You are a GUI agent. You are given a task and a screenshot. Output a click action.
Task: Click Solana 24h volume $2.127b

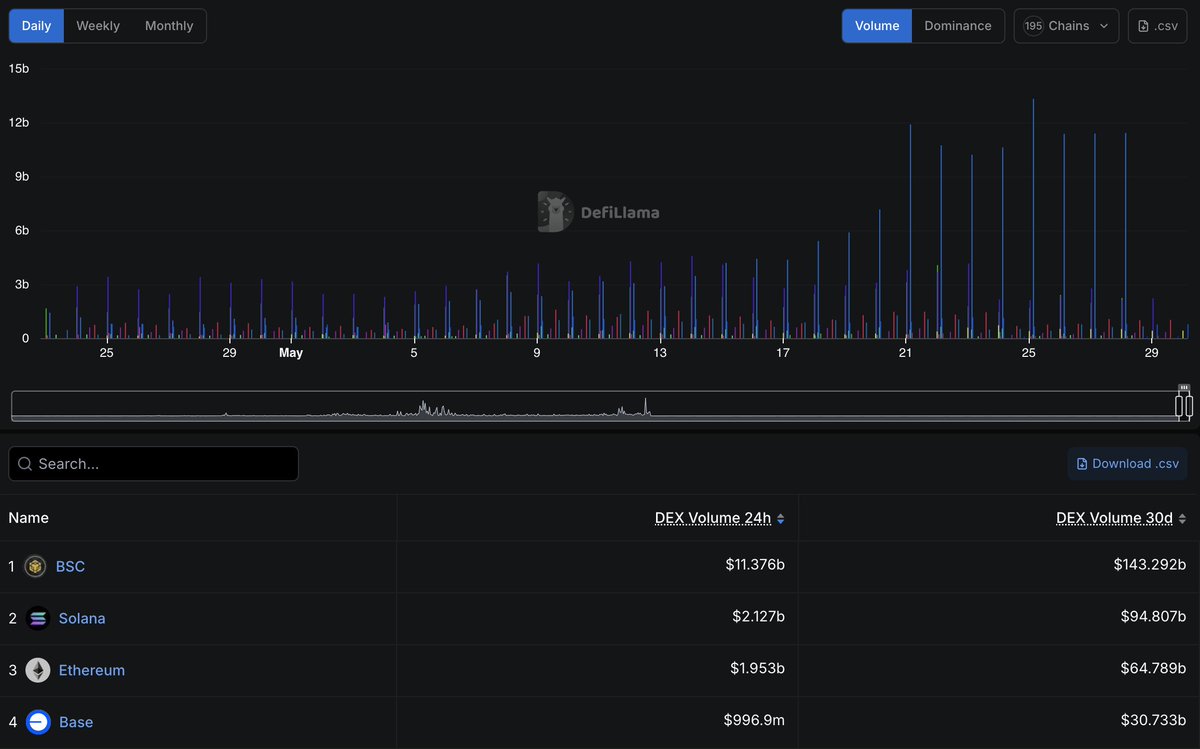(758, 618)
